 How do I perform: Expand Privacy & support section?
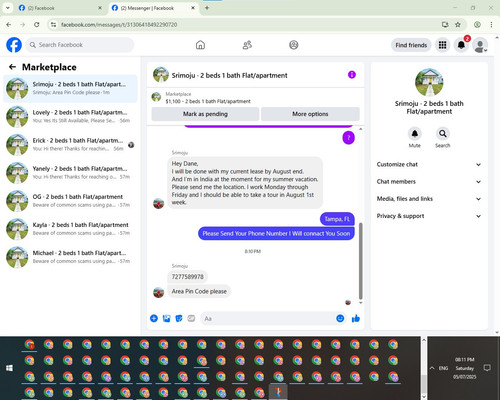point(429,216)
